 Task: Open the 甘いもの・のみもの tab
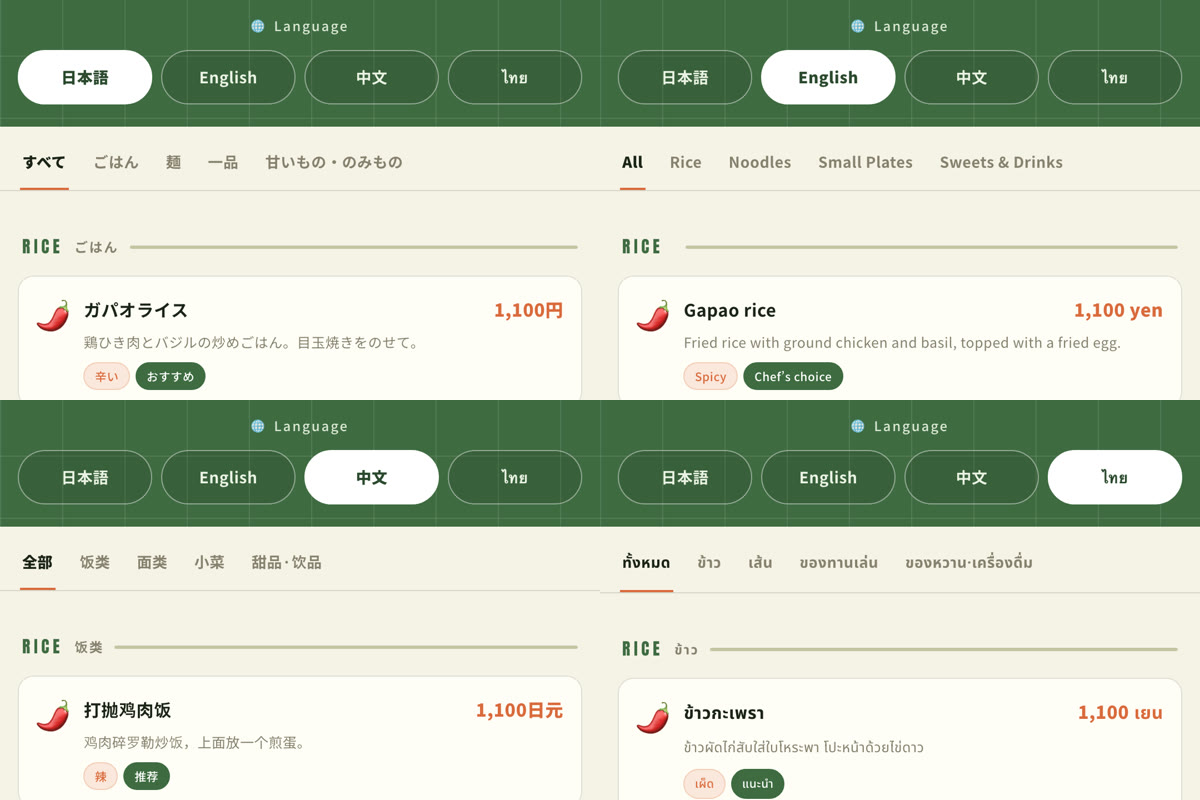click(334, 162)
